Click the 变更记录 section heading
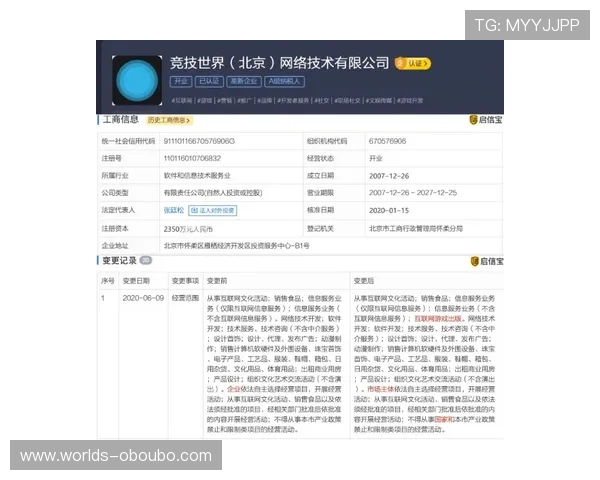 pyautogui.click(x=119, y=261)
